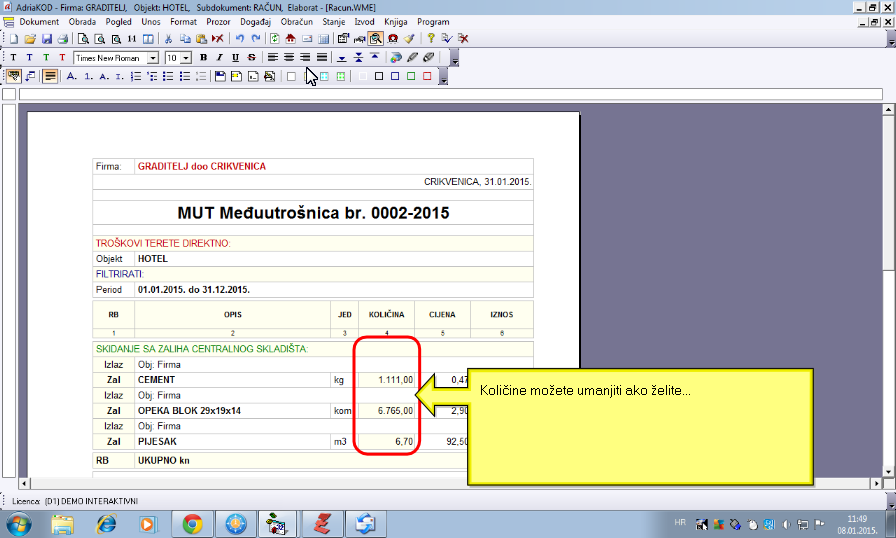Toggle bold formatting
The image size is (896, 538).
pos(203,58)
